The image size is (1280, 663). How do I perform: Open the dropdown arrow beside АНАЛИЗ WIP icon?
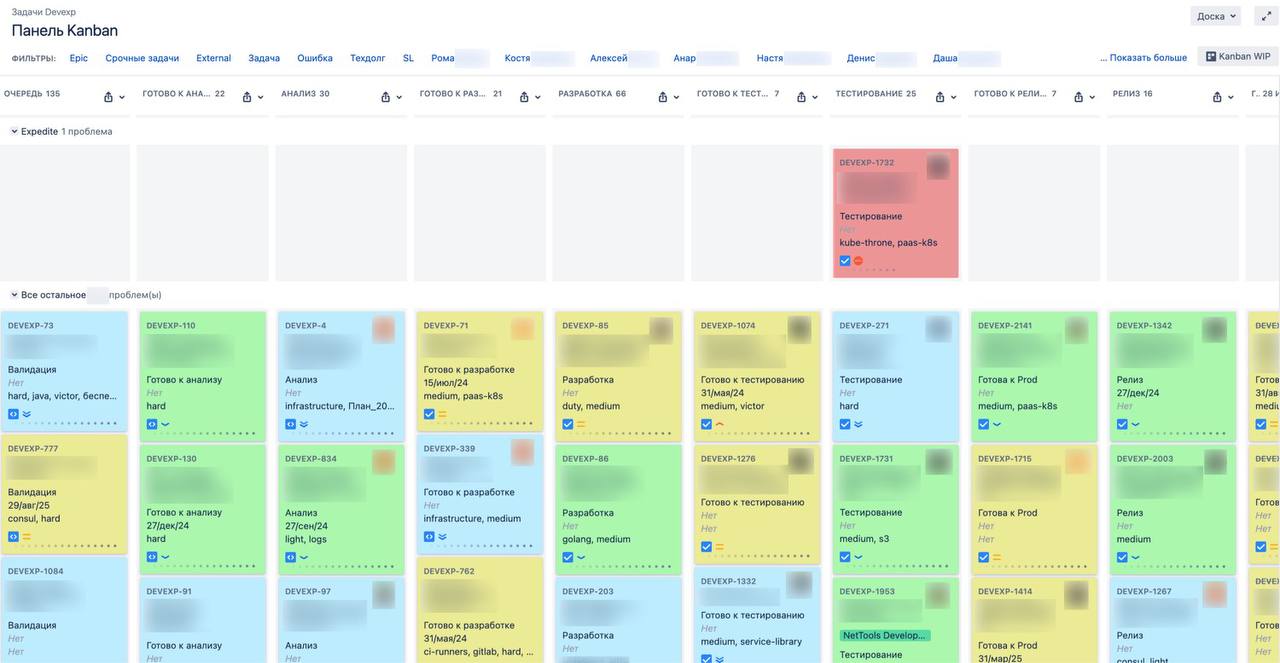398,96
